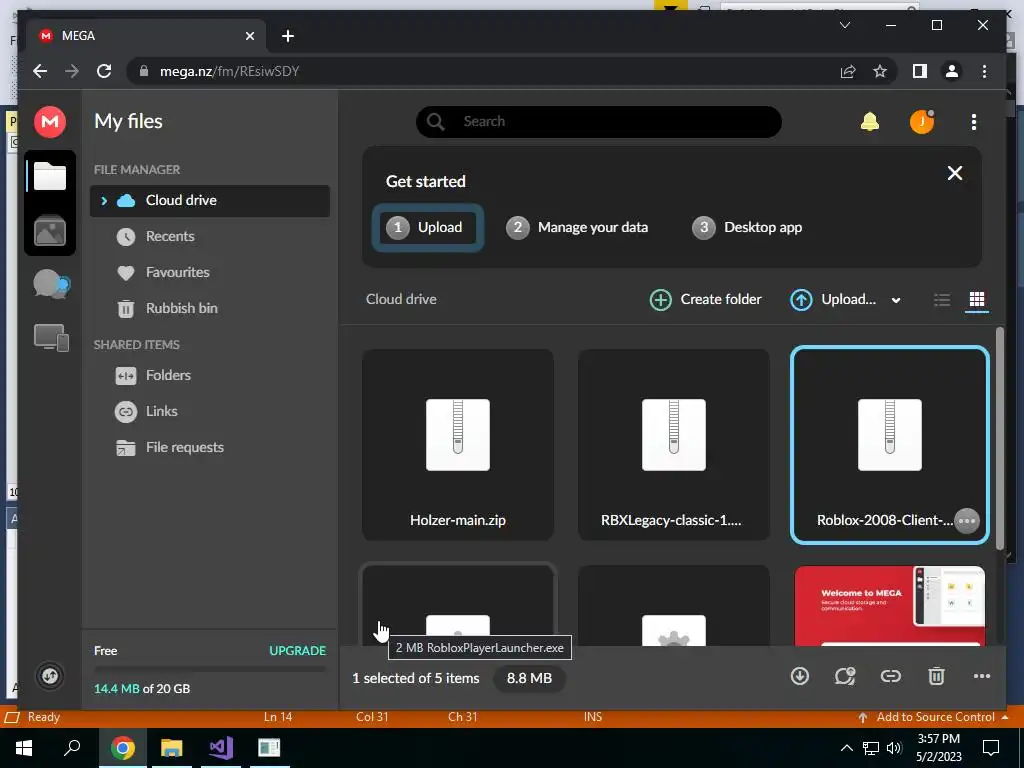Open Windows taskbar search
Image resolution: width=1024 pixels, height=768 pixels.
pyautogui.click(x=72, y=747)
